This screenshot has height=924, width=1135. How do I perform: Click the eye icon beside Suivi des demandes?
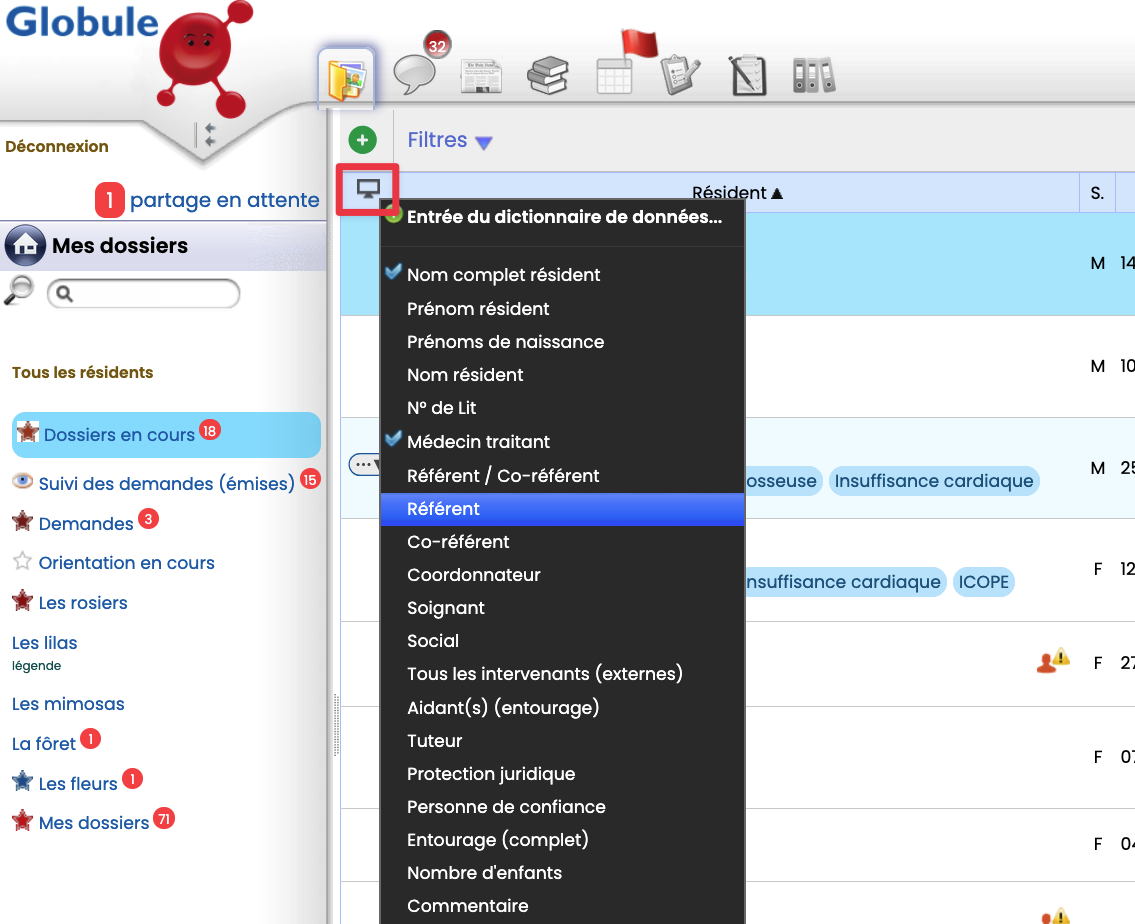click(22, 481)
